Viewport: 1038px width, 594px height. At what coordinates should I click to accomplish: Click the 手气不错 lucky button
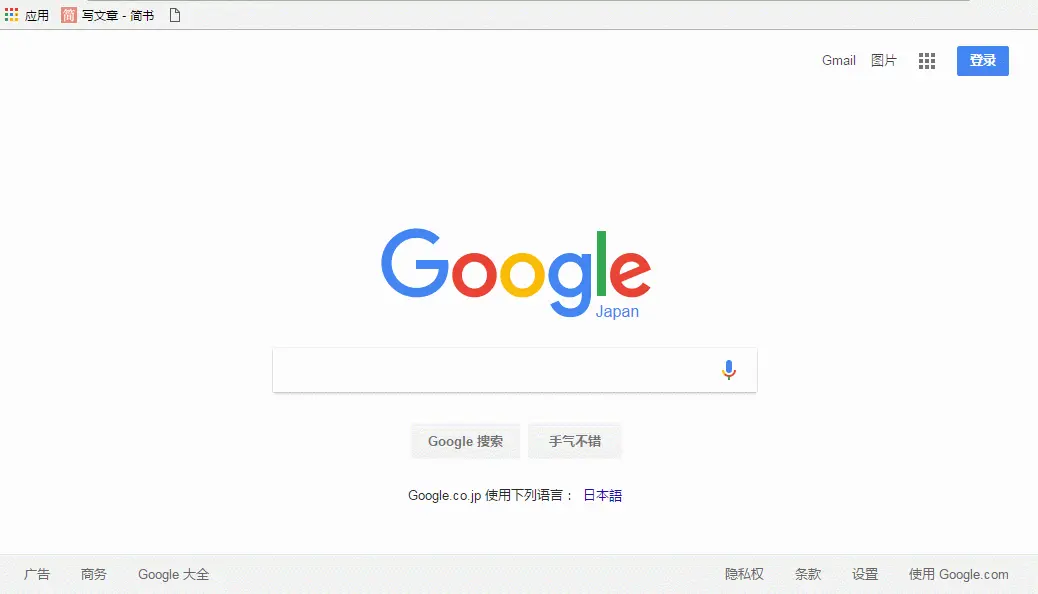point(575,441)
